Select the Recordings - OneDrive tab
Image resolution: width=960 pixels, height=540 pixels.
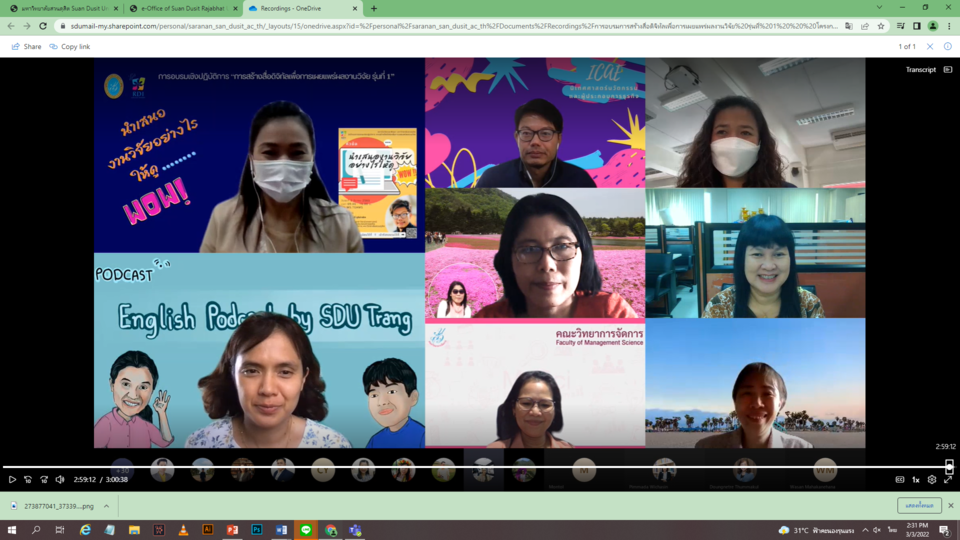(x=302, y=9)
